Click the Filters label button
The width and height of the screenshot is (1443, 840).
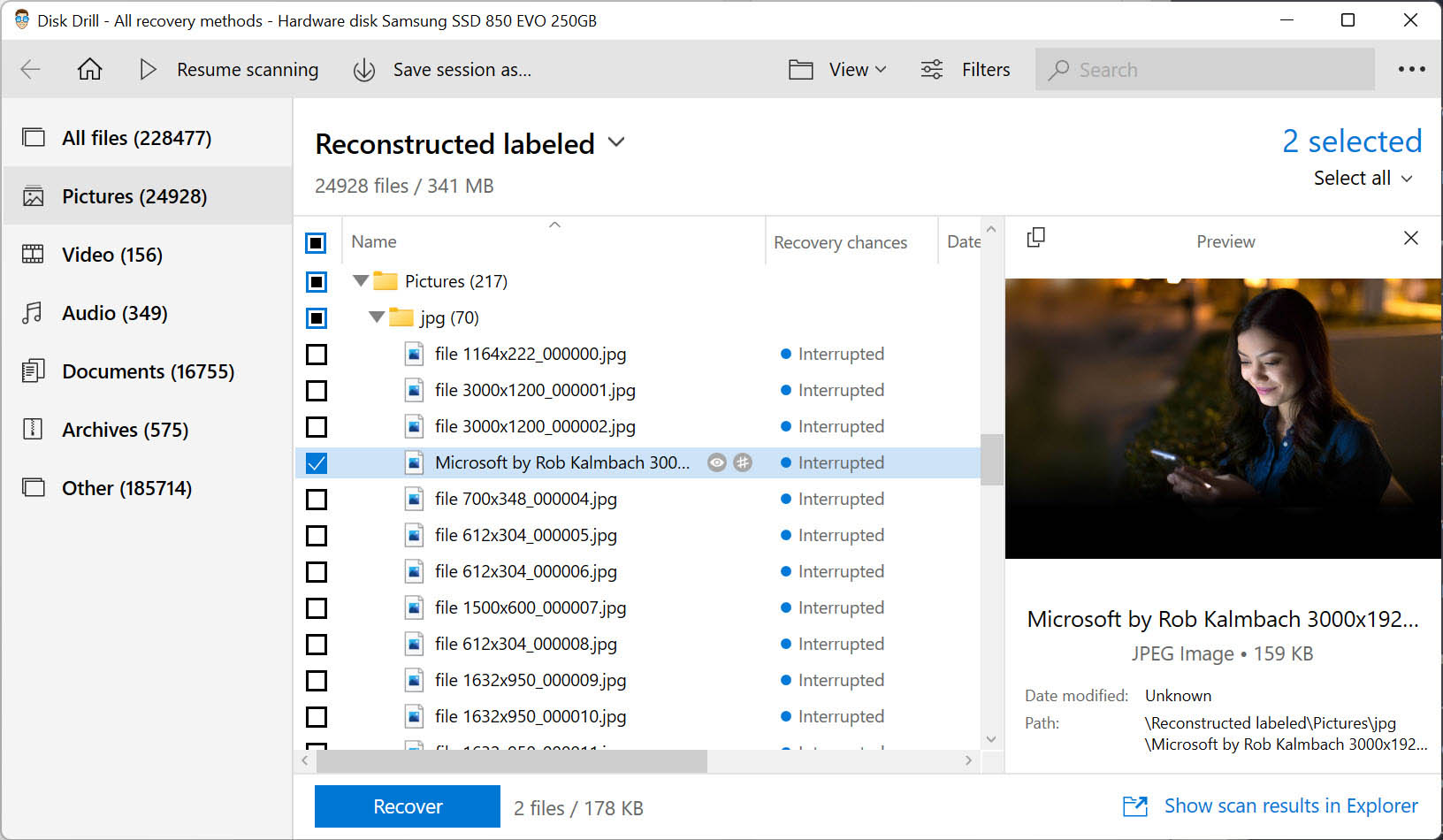(986, 70)
